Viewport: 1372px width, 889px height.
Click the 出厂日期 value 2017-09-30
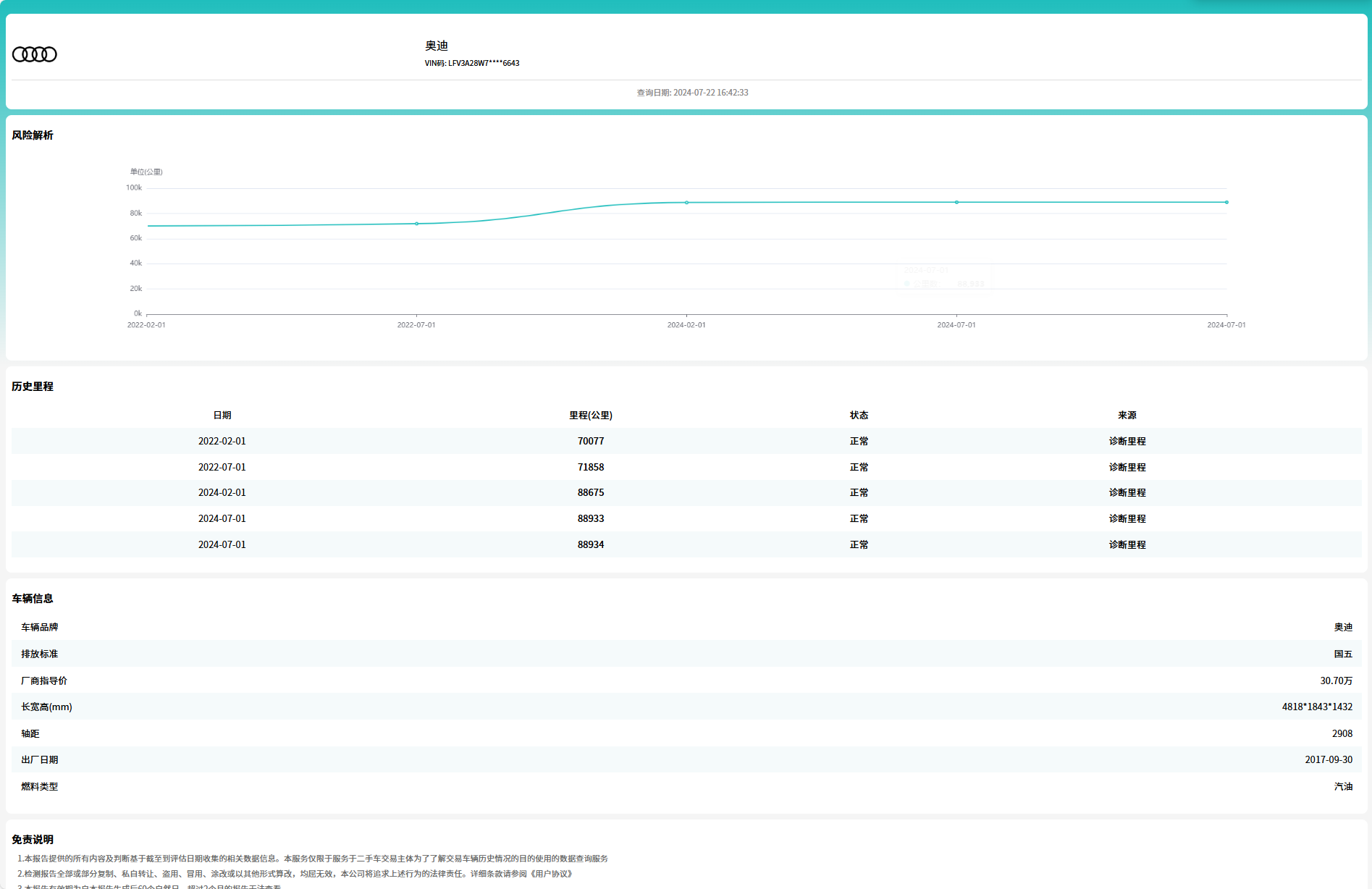[1328, 760]
